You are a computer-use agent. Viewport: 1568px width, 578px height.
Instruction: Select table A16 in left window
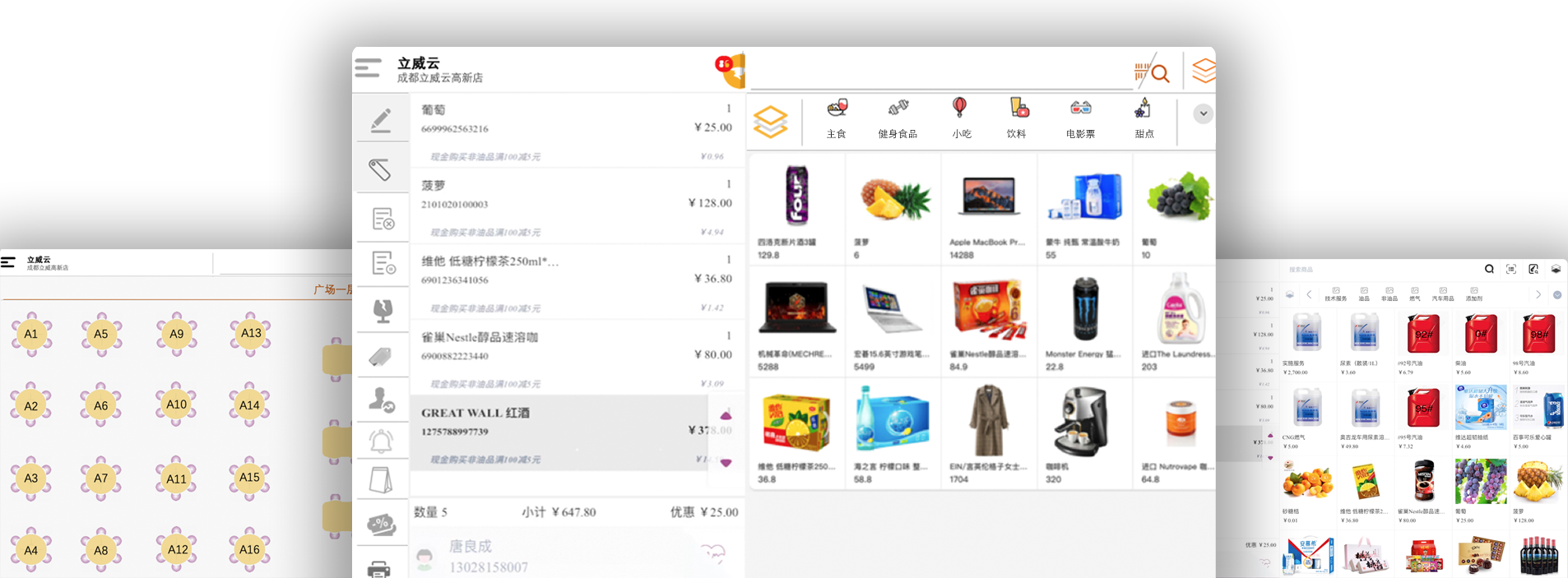tap(249, 549)
